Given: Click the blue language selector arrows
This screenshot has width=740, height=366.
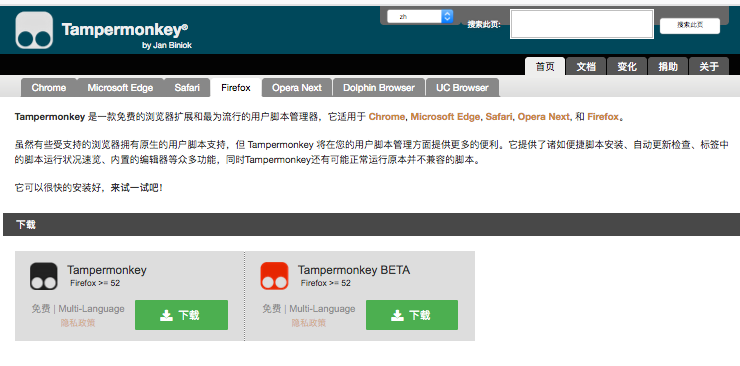Looking at the screenshot, I should (x=447, y=17).
